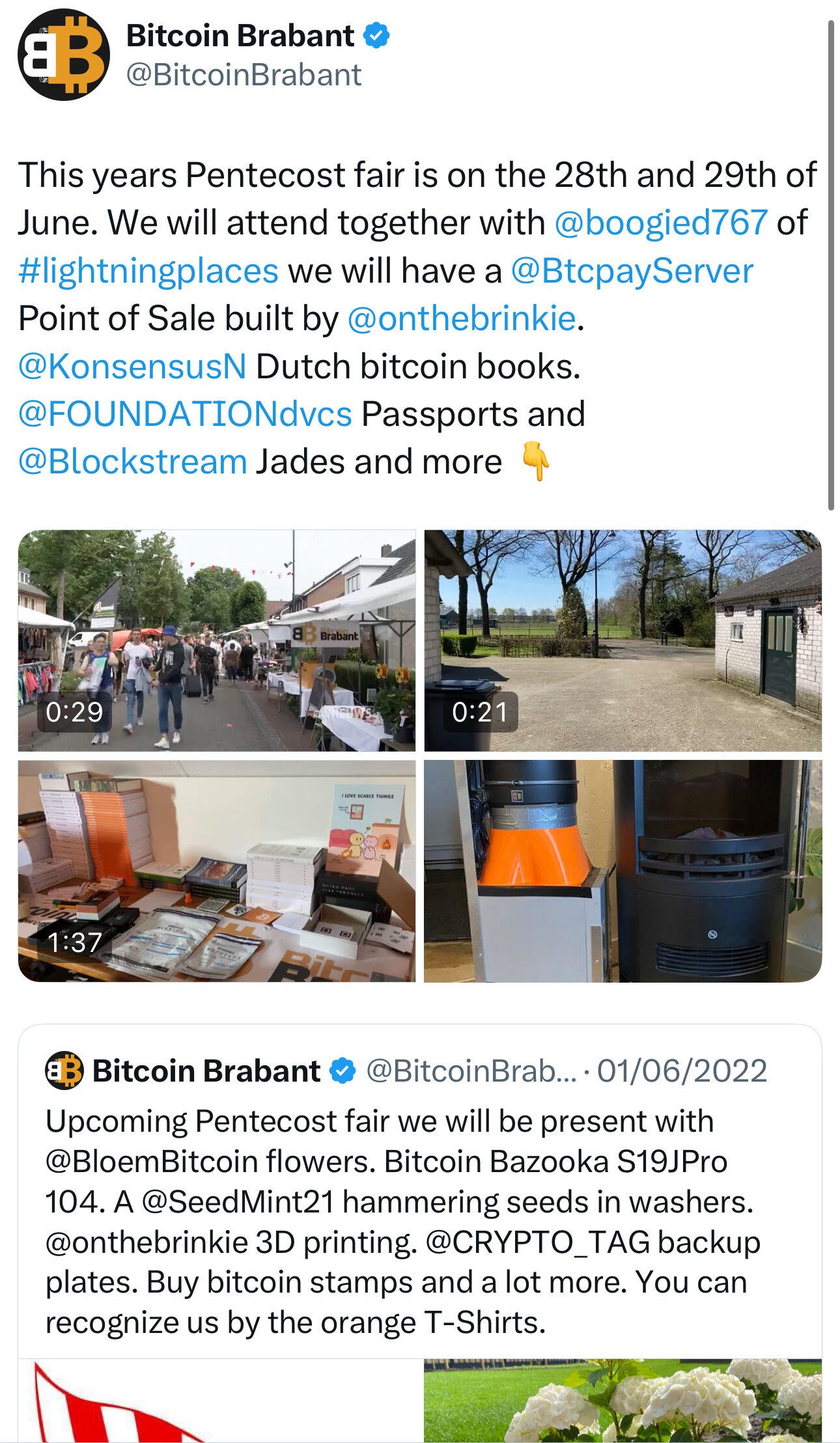Open @BitcoinBrabant handle under name
The image size is (840, 1443).
[x=243, y=75]
